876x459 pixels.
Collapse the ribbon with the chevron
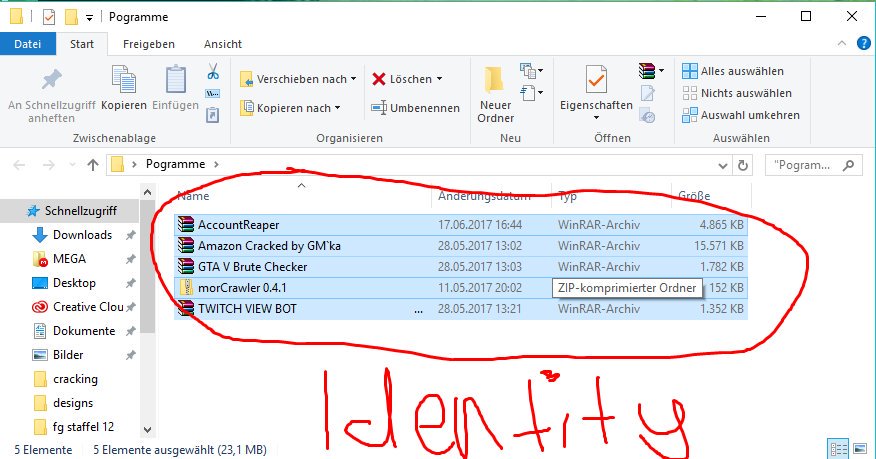point(842,44)
